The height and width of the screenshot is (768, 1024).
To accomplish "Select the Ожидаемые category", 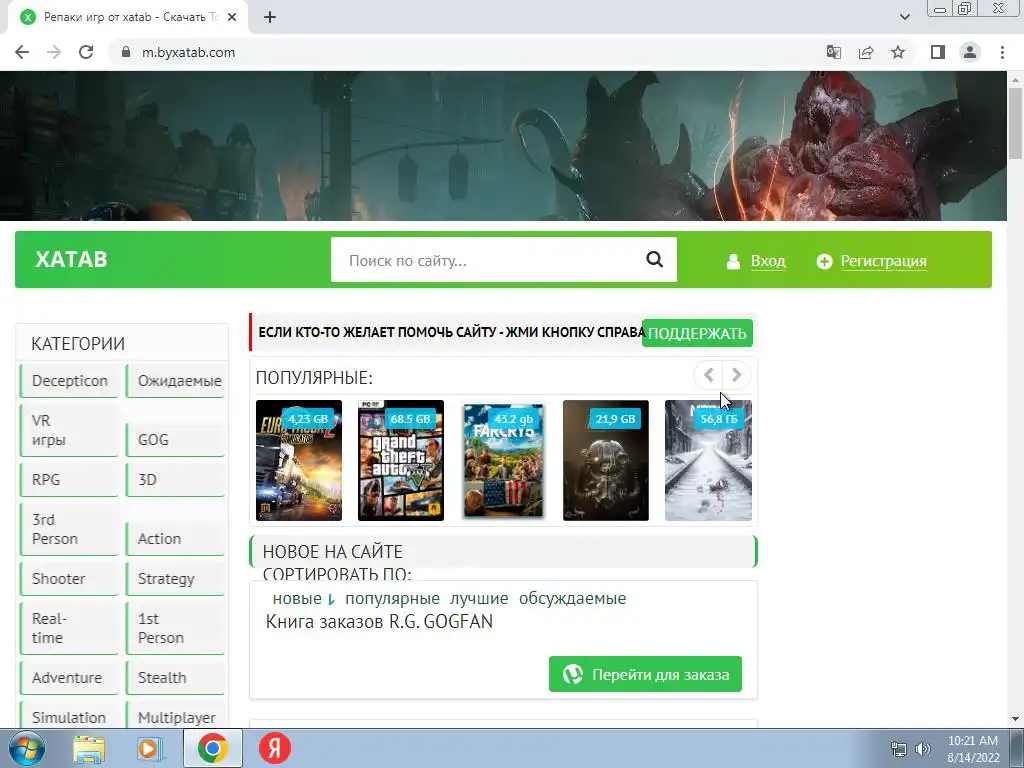I will (176, 381).
